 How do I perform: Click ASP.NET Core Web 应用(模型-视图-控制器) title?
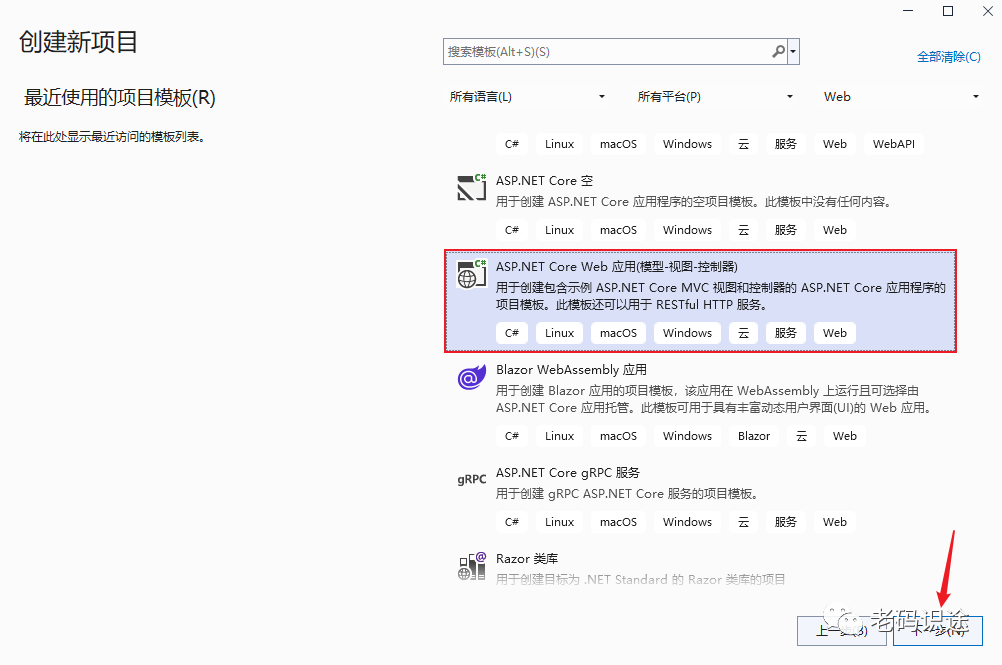coord(617,266)
